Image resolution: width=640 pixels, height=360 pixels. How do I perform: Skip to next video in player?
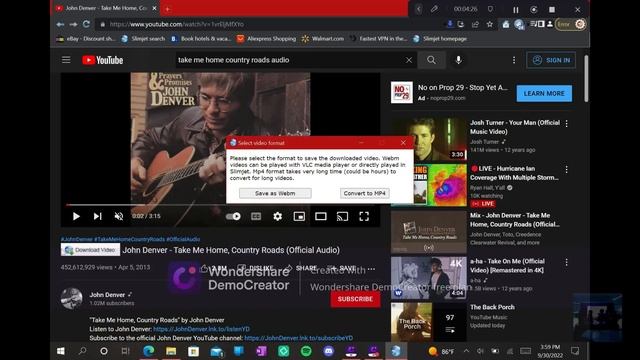tap(98, 216)
